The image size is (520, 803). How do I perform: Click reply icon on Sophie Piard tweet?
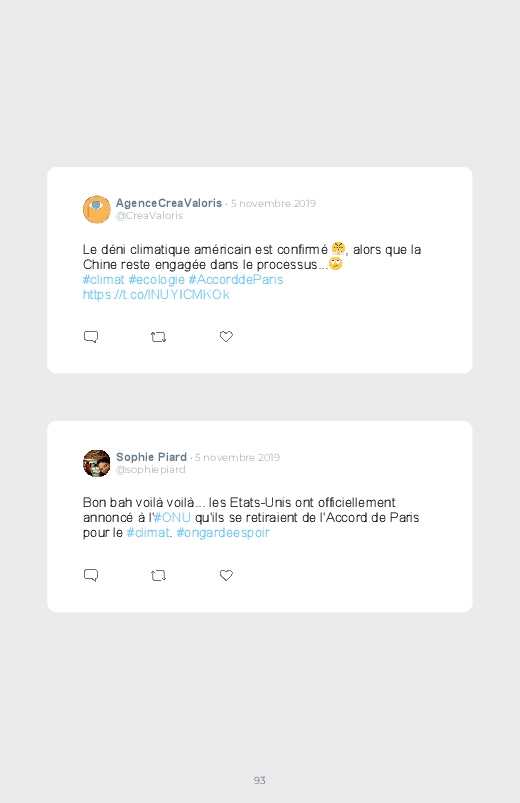point(91,575)
